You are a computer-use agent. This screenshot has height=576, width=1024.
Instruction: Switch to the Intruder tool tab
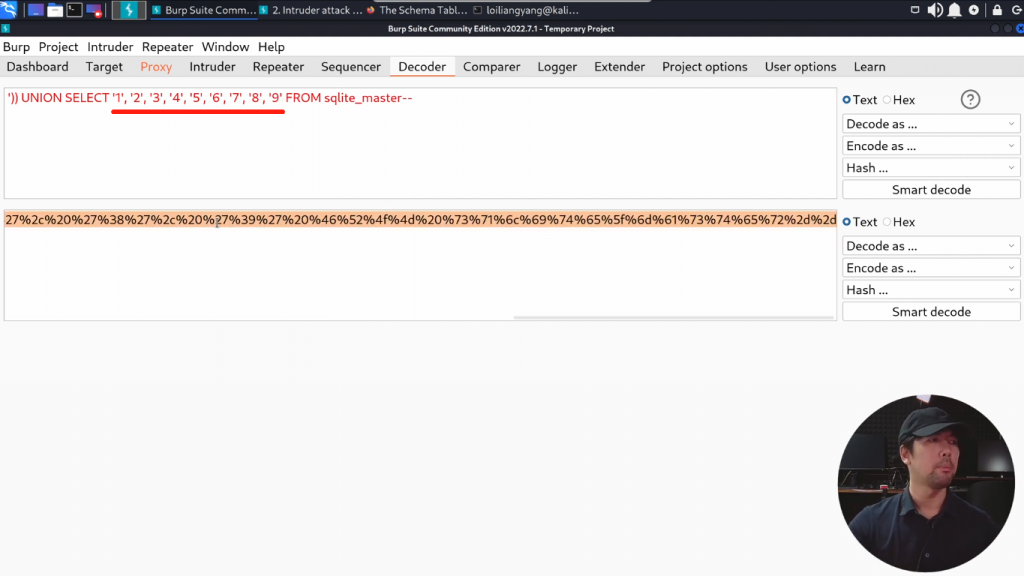212,67
